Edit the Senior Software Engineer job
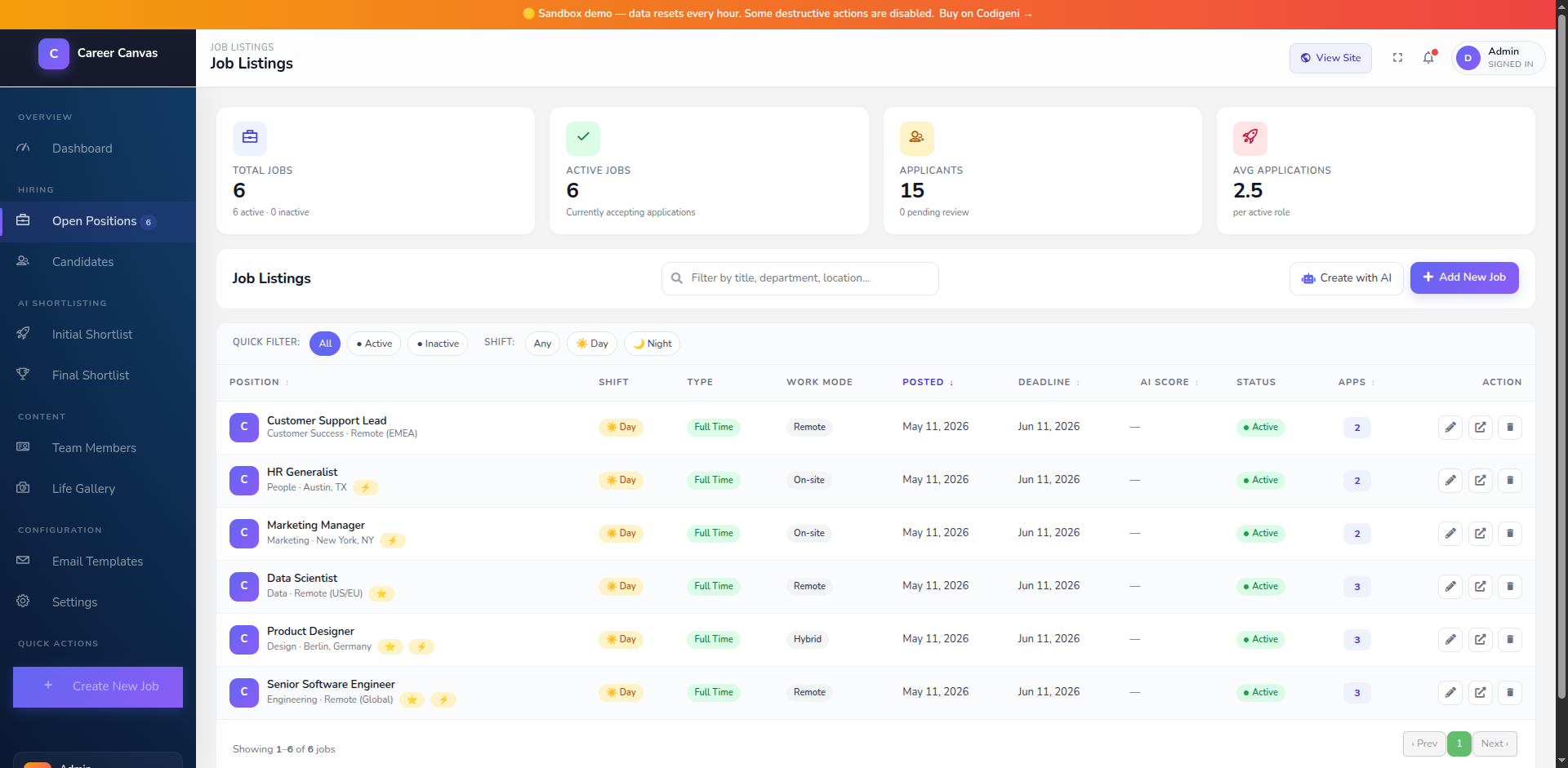Image resolution: width=1568 pixels, height=768 pixels. click(x=1450, y=692)
